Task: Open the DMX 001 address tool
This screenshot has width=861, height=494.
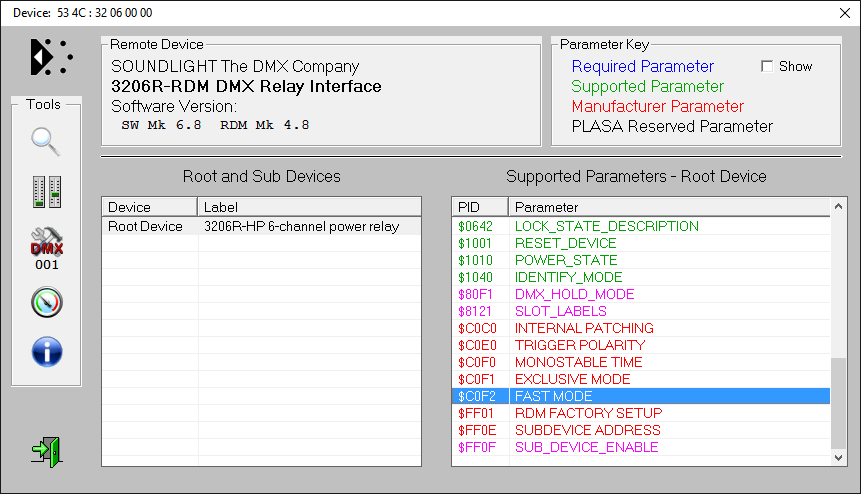Action: [46, 247]
